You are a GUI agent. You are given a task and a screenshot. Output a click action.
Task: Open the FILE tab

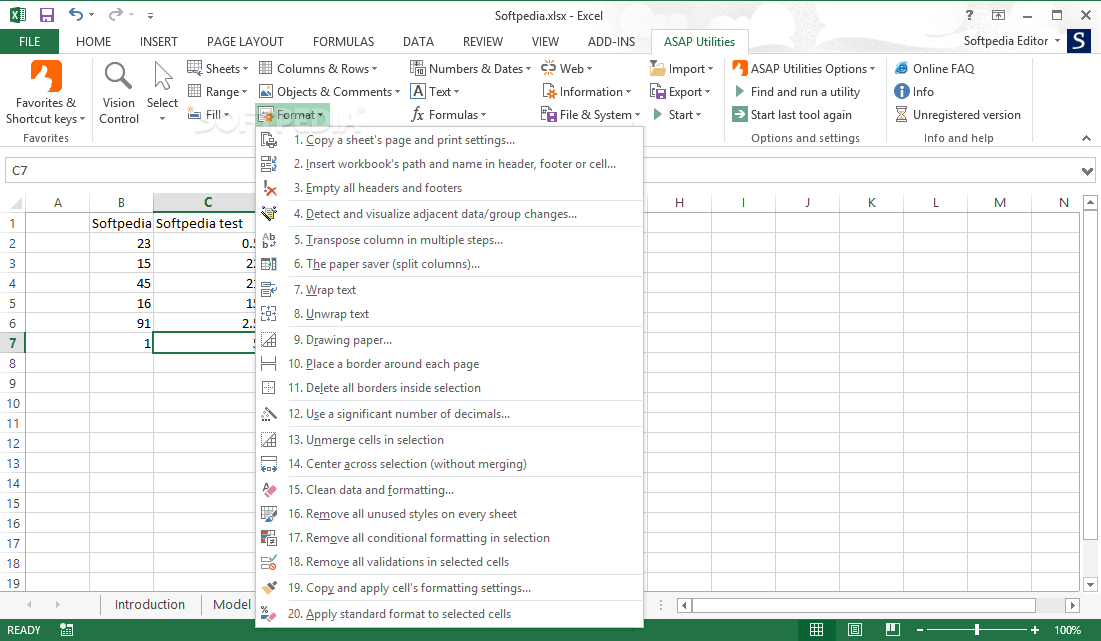(29, 41)
